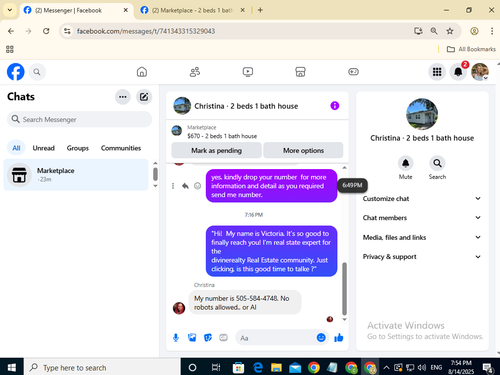The image size is (500, 375).
Task: Open the All Bookmarks folder
Action: (x=471, y=49)
